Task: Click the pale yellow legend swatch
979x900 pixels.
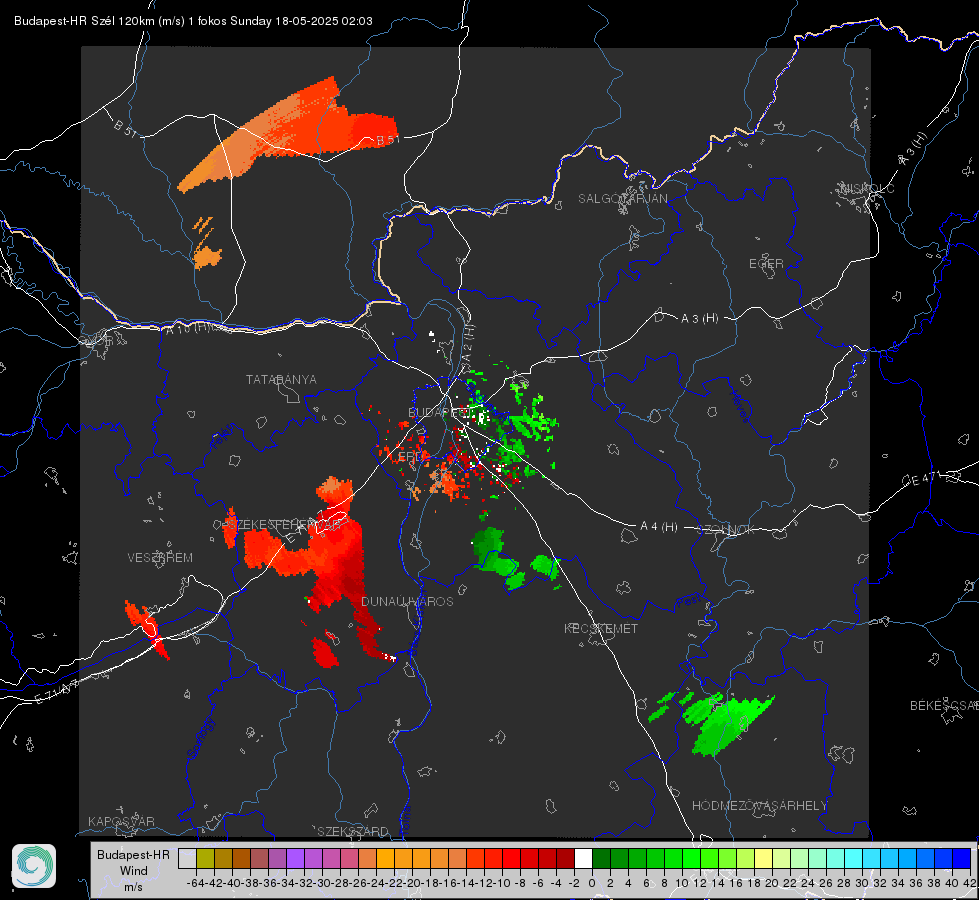Action: pos(764,859)
